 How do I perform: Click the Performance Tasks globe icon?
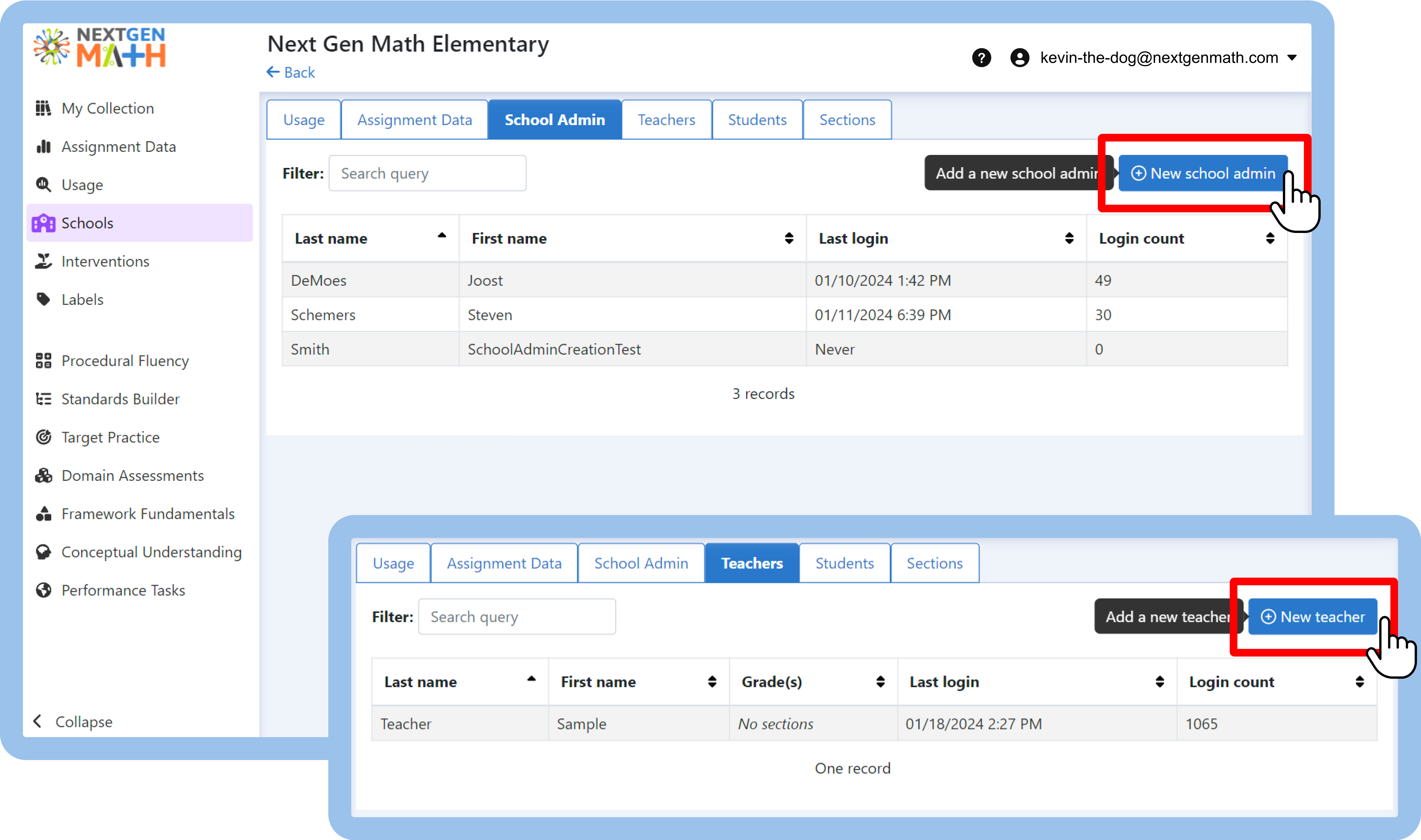[x=43, y=590]
